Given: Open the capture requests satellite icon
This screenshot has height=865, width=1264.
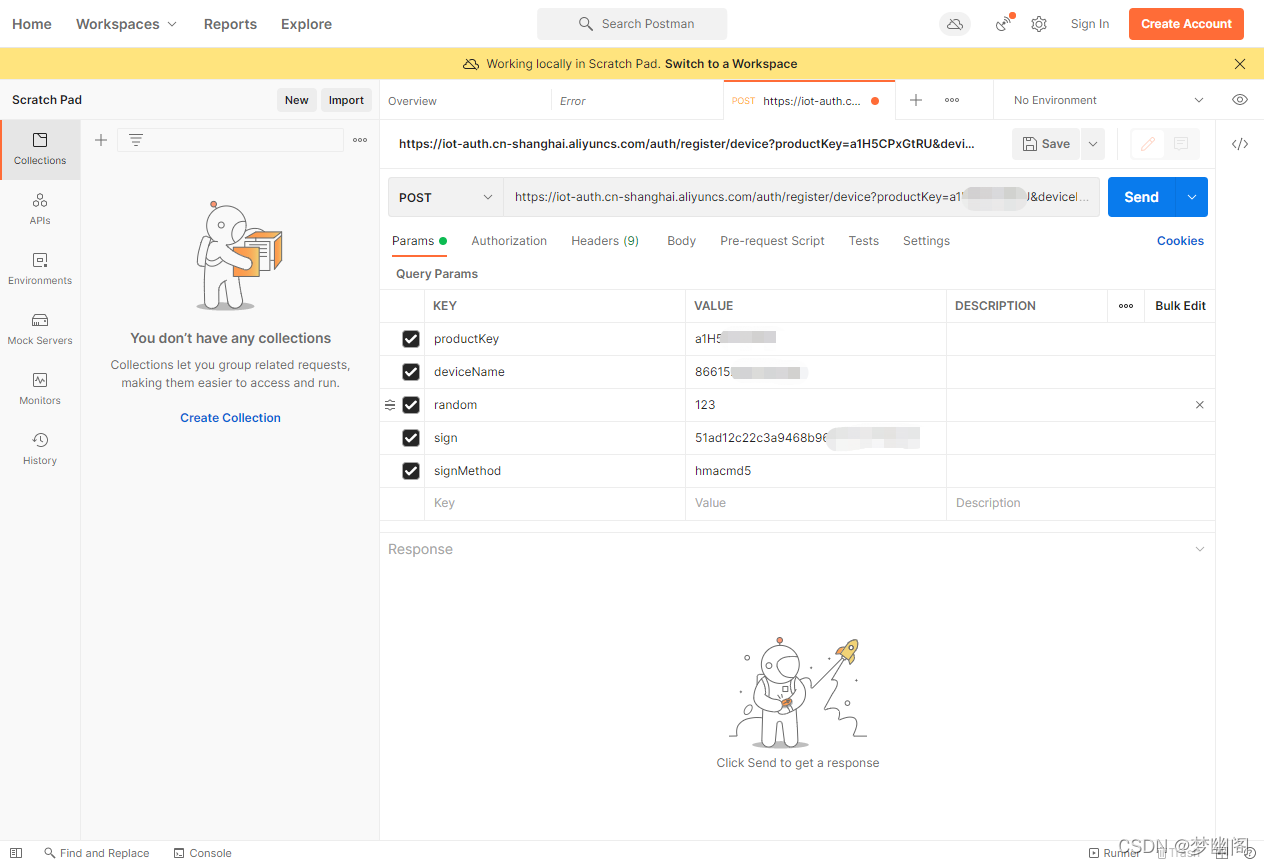Looking at the screenshot, I should 1004,24.
